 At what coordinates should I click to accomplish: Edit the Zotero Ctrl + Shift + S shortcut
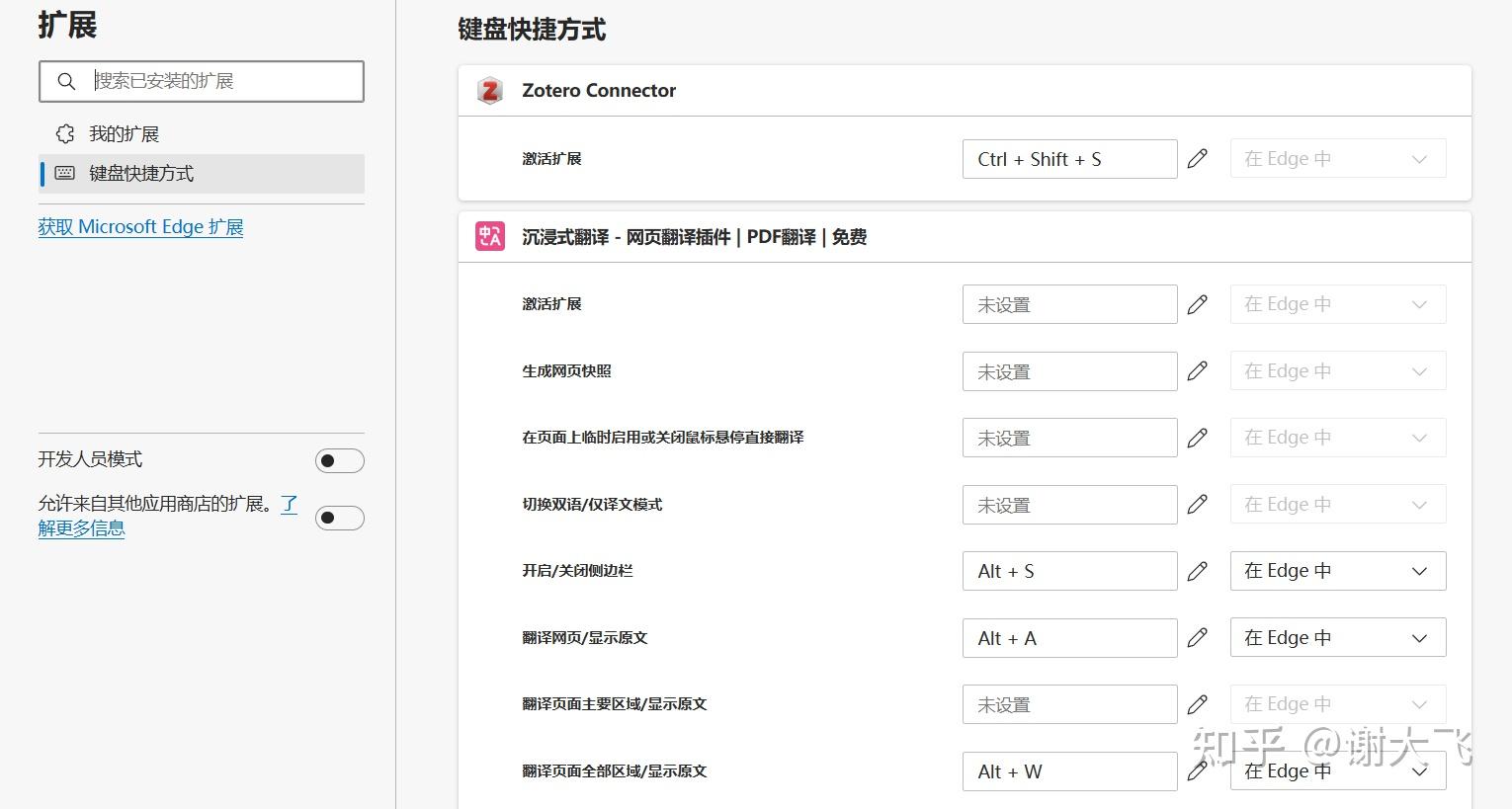pos(1197,159)
